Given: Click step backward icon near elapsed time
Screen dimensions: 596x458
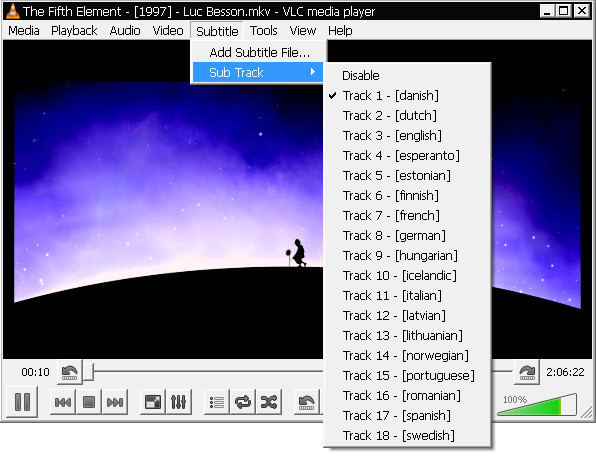Looking at the screenshot, I should point(70,372).
